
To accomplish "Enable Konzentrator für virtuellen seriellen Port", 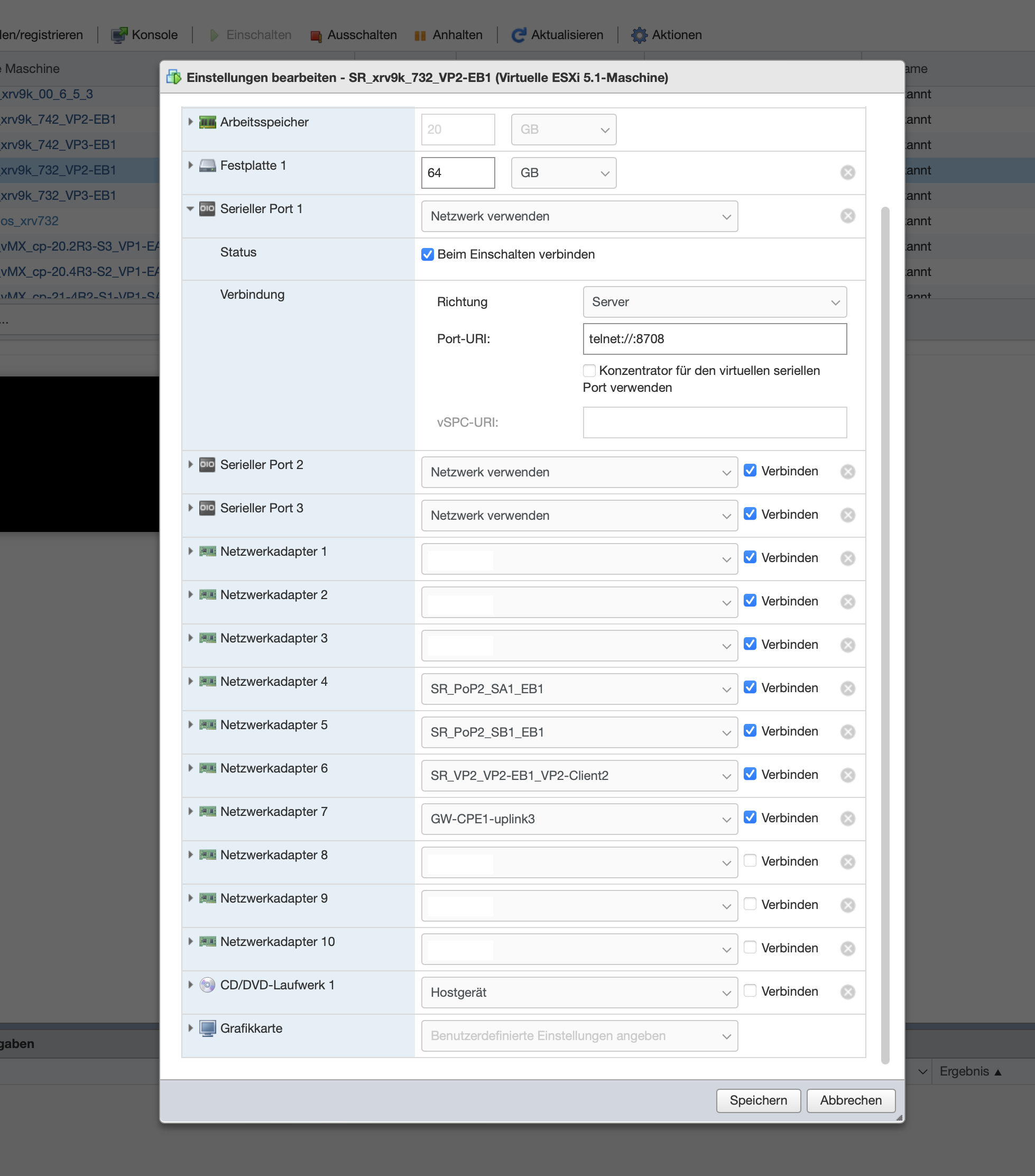I will coord(589,371).
